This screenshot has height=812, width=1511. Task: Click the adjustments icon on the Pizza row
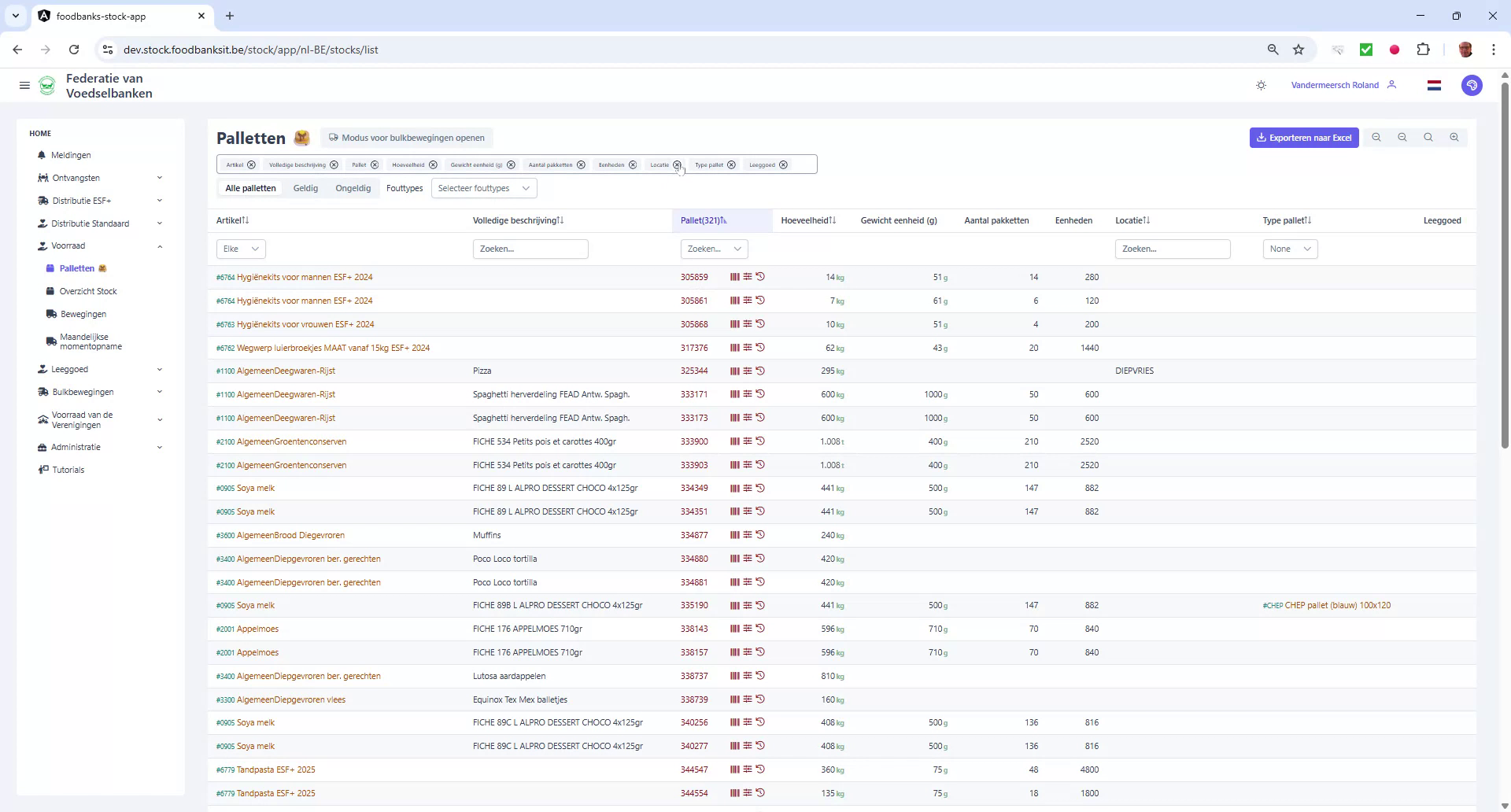(x=748, y=371)
